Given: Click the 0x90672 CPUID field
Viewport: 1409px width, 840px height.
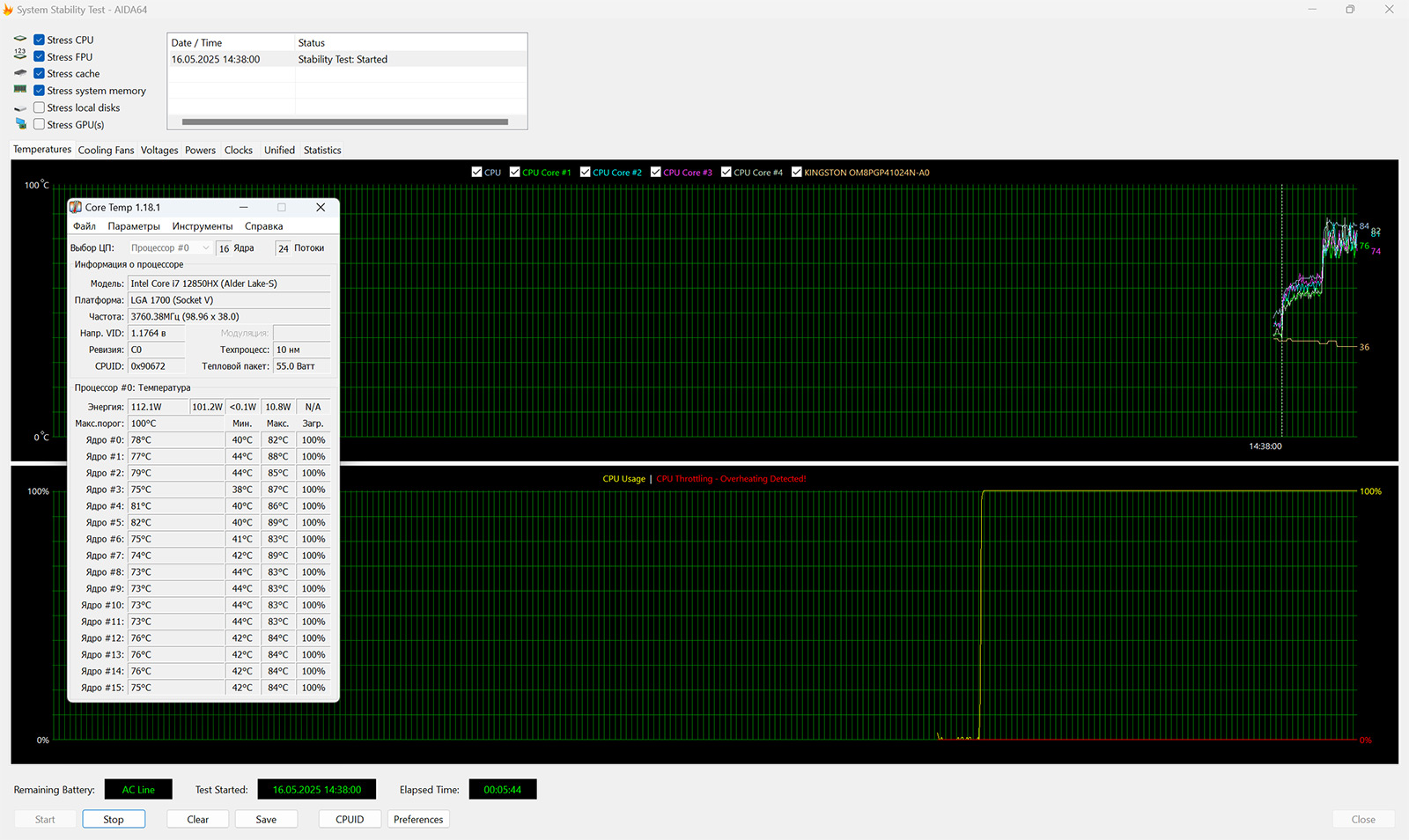Looking at the screenshot, I should (x=157, y=366).
